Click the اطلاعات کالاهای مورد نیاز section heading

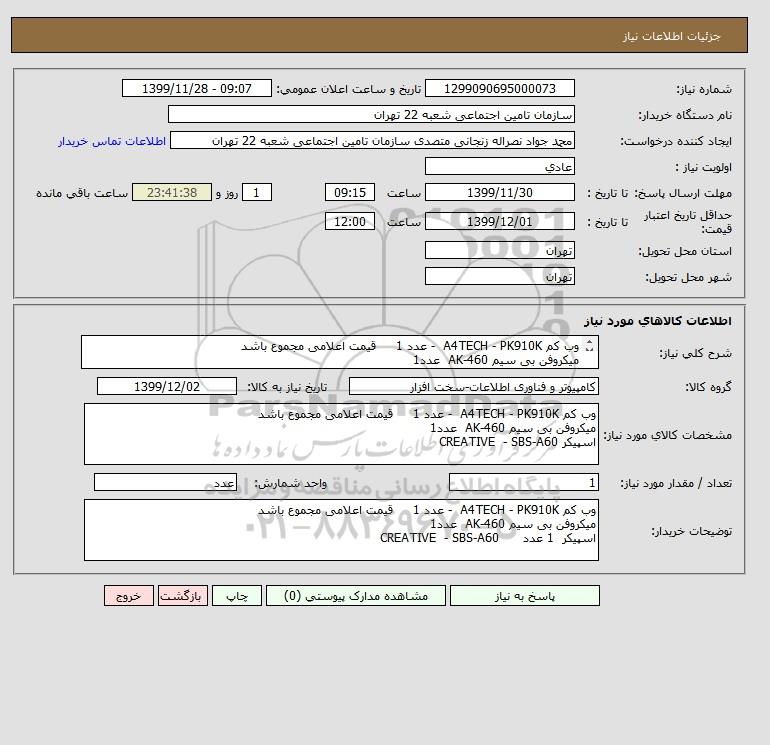(x=658, y=321)
